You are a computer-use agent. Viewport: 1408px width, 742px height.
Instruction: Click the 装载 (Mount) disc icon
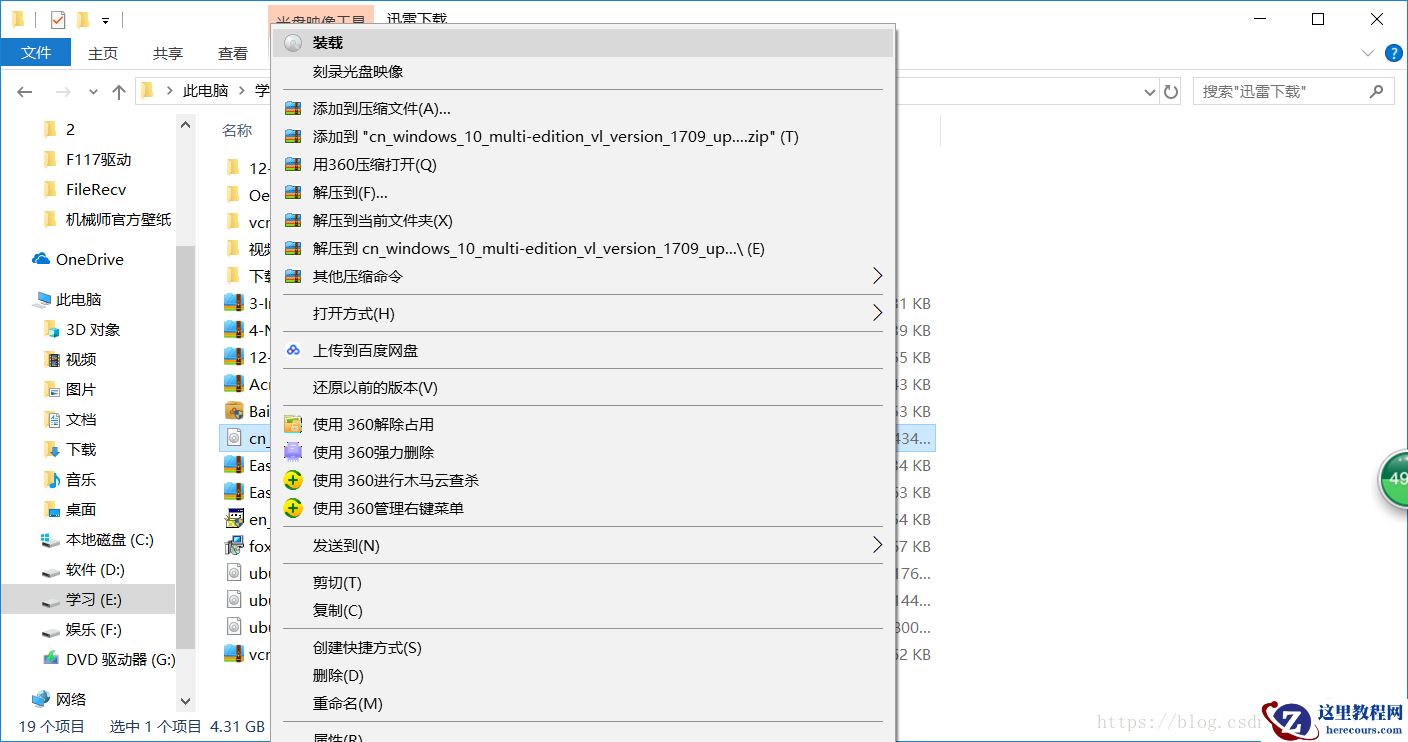tap(293, 43)
